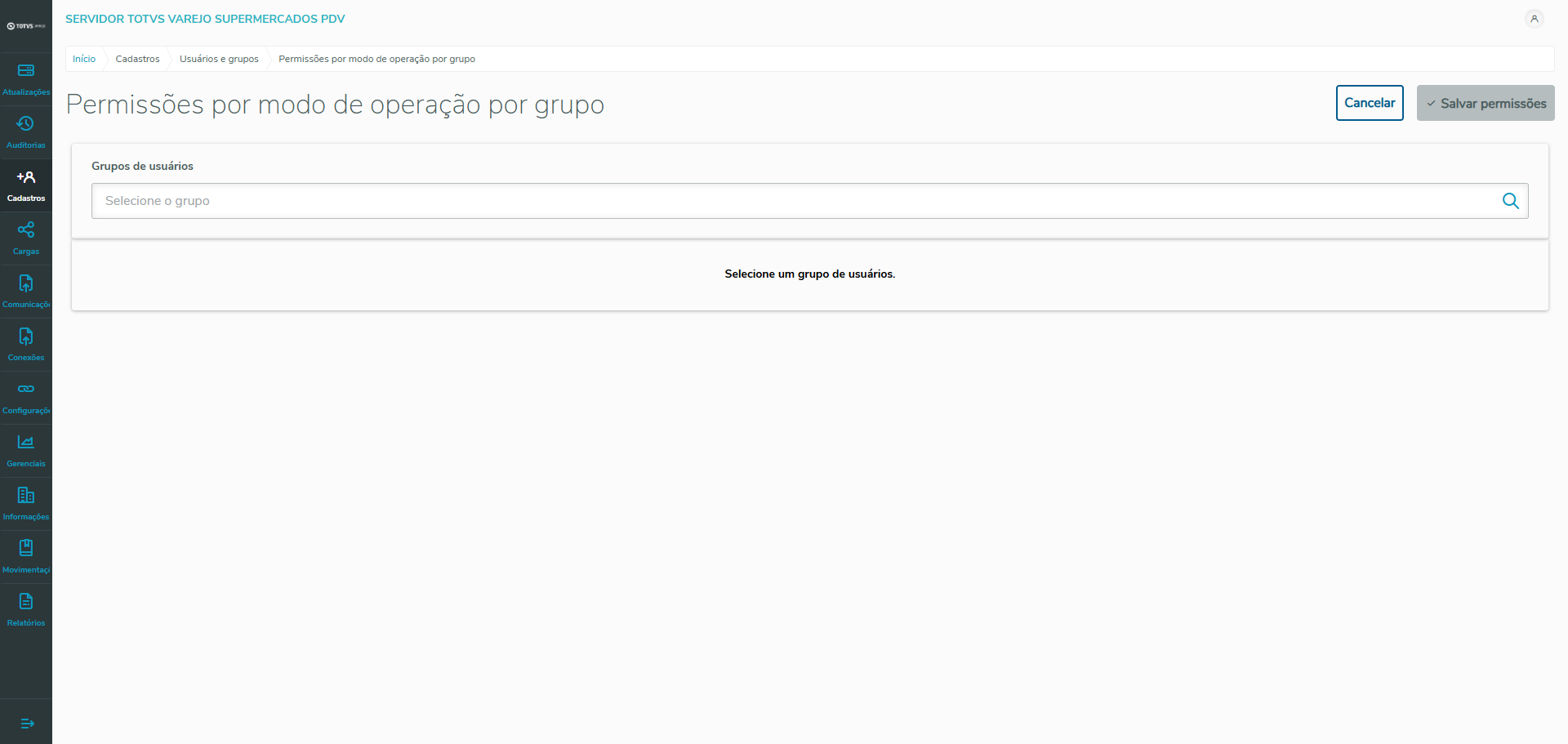1568x744 pixels.
Task: Click the Usuários e grupos breadcrumb
Action: (219, 59)
